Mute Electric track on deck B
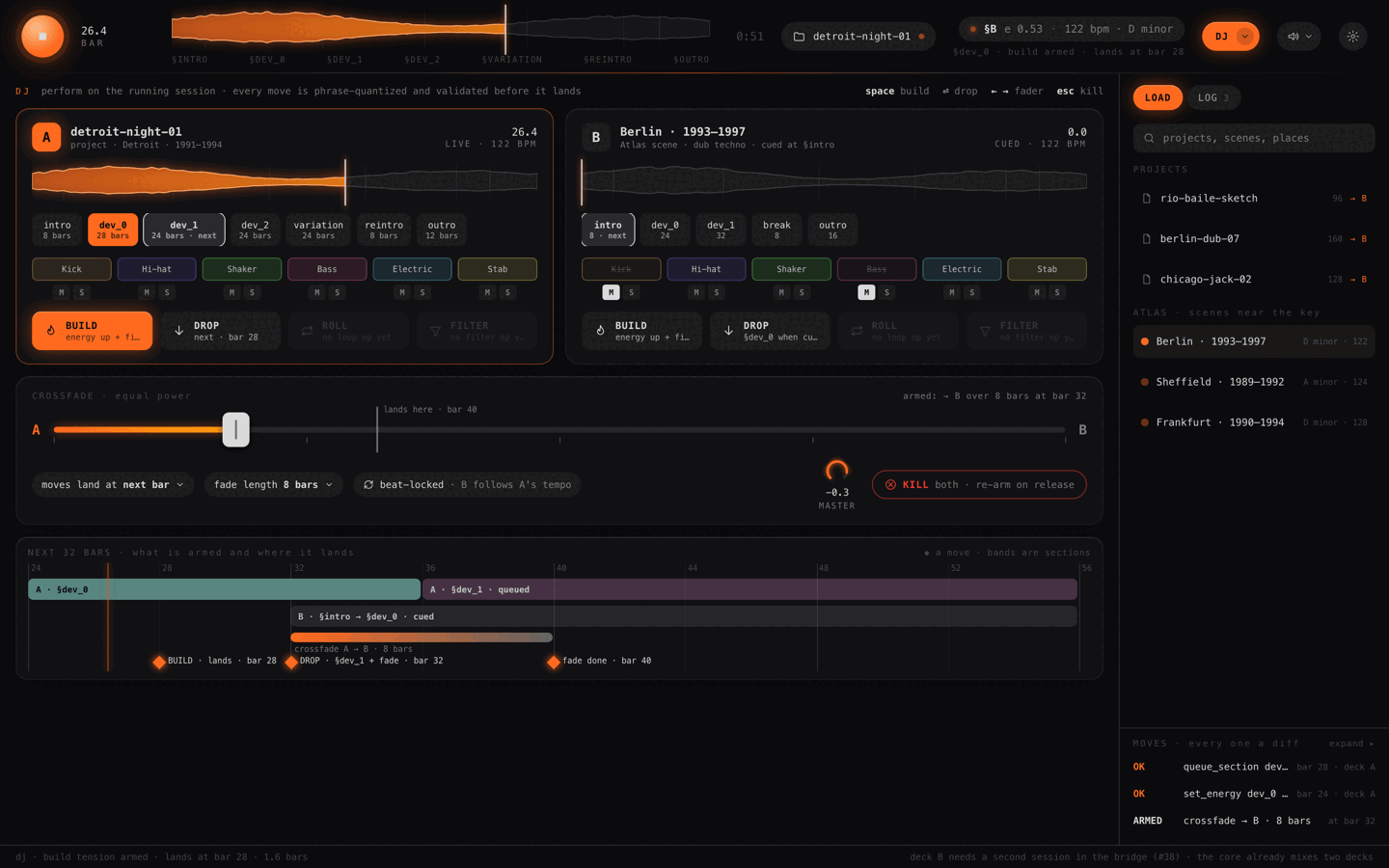 (x=952, y=292)
